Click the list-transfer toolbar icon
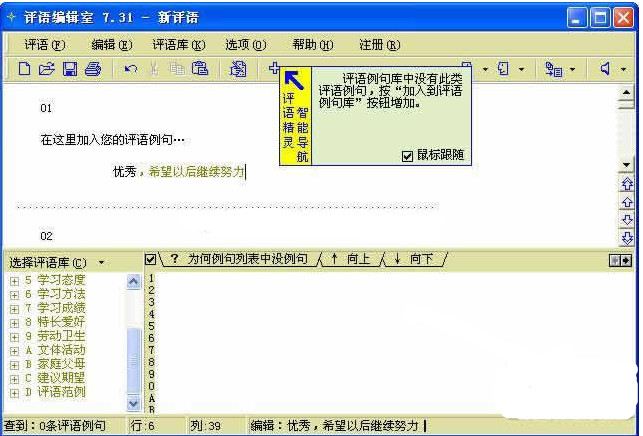Screen dimensions: 643x436 (x=553, y=69)
